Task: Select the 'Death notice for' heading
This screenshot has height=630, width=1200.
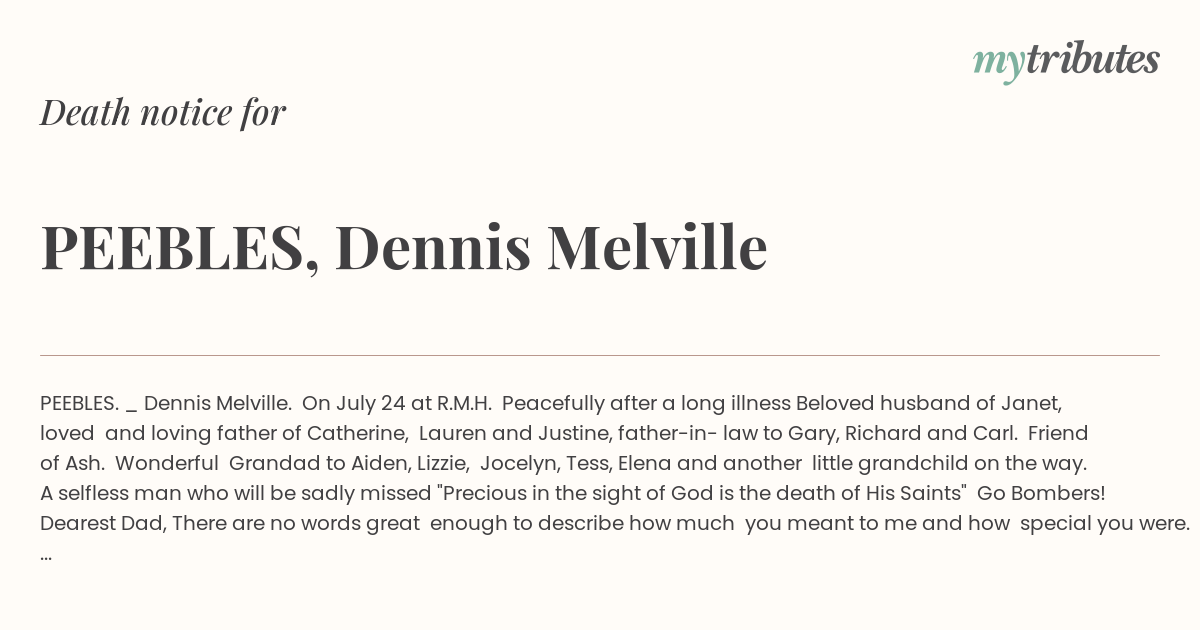Action: click(163, 113)
